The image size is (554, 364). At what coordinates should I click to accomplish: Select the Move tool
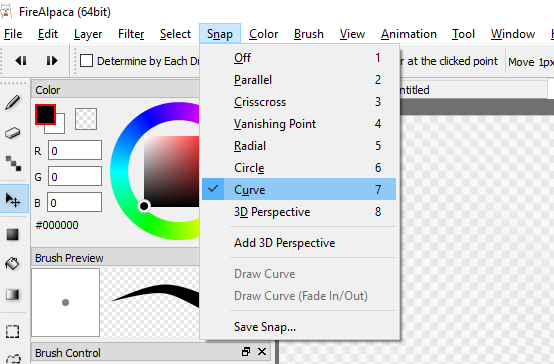click(x=13, y=200)
